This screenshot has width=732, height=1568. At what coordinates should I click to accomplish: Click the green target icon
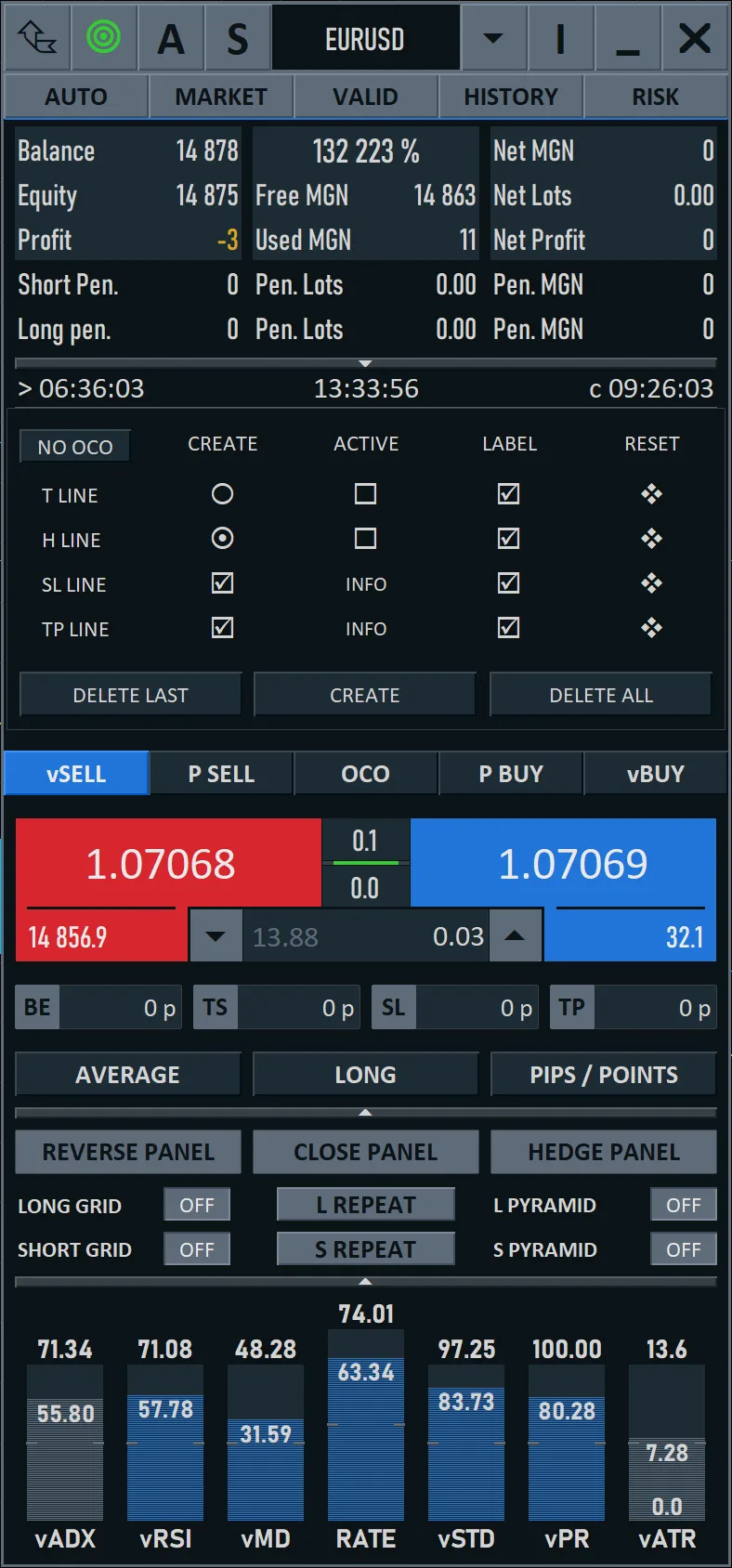click(x=104, y=38)
